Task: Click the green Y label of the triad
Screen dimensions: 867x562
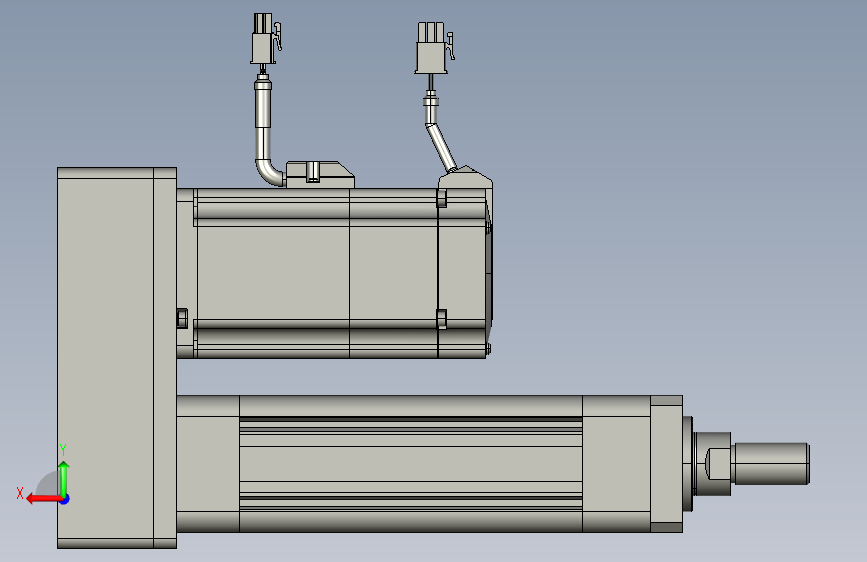Action: click(x=63, y=450)
